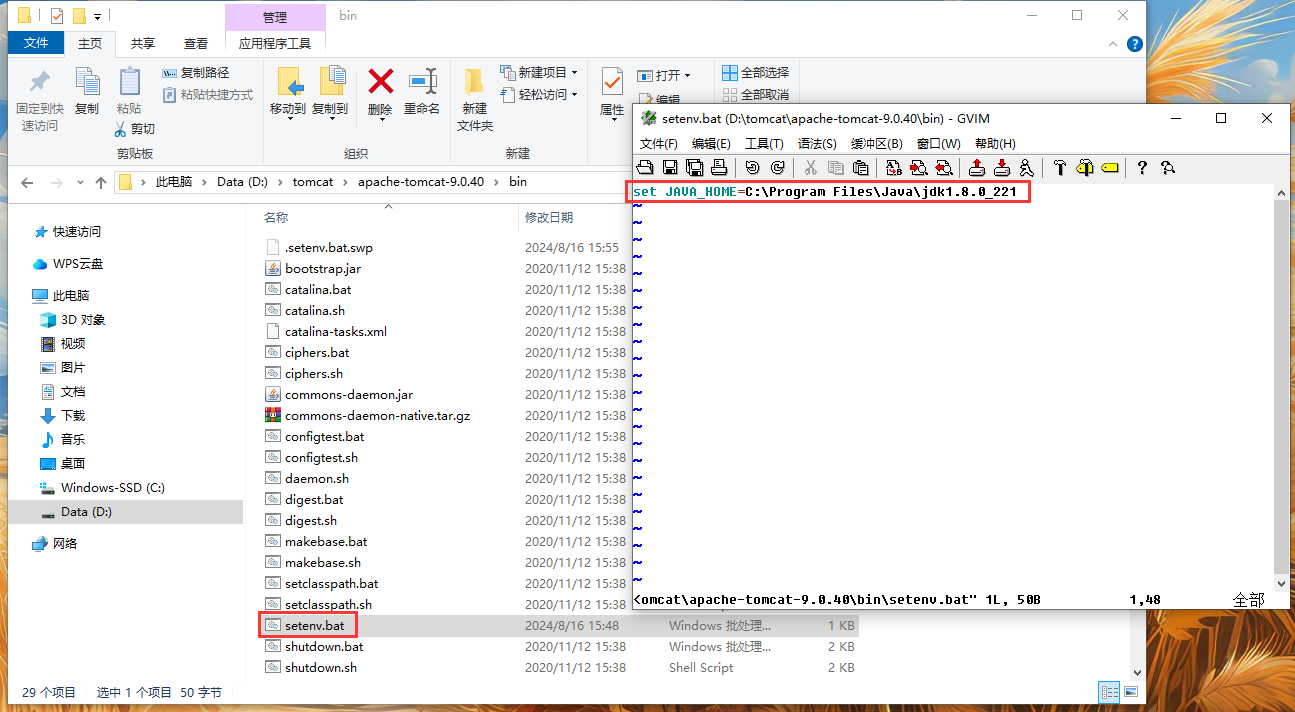Image resolution: width=1295 pixels, height=712 pixels.
Task: Click the Run make hammer icon in GVIM
Action: pyautogui.click(x=1059, y=168)
